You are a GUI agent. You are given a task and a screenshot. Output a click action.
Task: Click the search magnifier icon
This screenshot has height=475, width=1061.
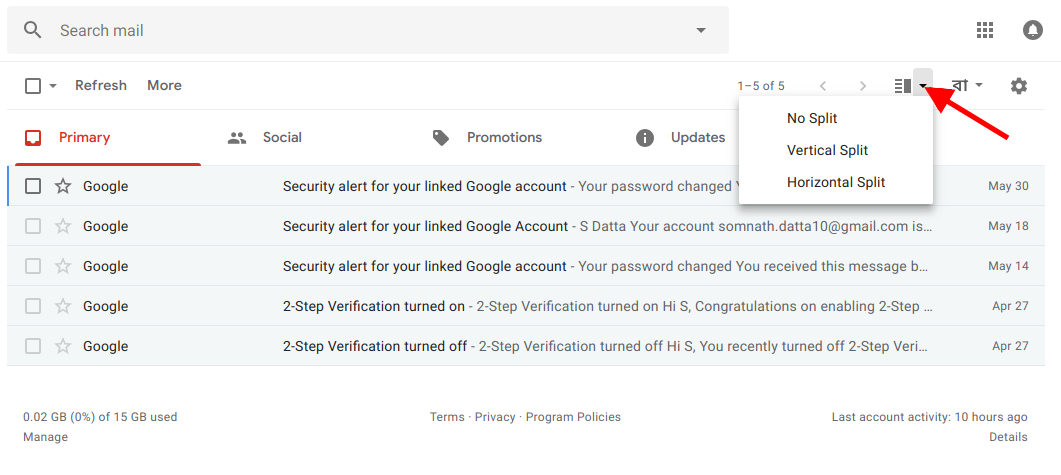click(33, 30)
